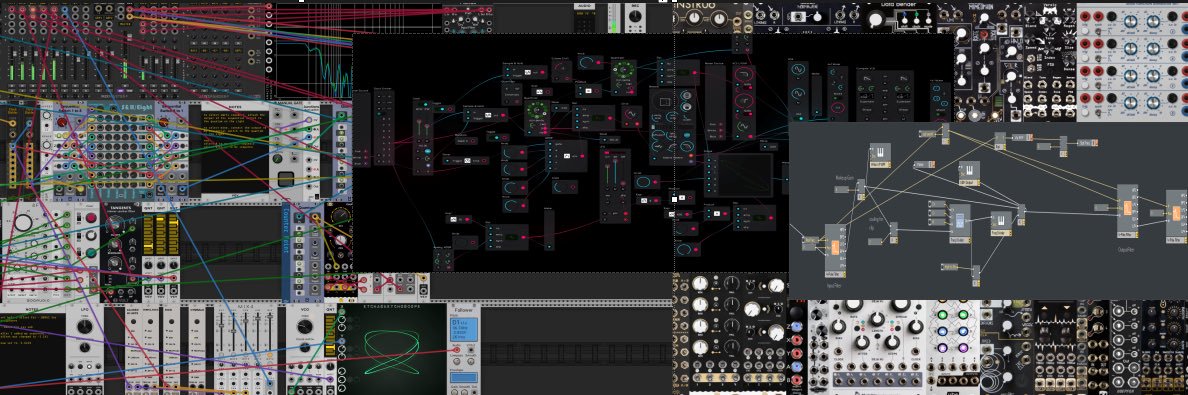Click the green knob on the MANUAL GATE module

click(278, 159)
